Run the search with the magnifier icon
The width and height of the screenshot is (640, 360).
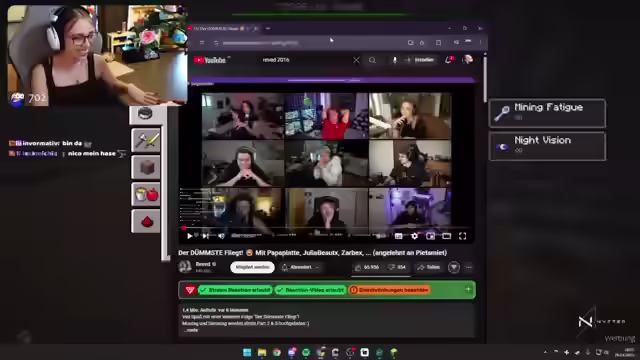(372, 60)
